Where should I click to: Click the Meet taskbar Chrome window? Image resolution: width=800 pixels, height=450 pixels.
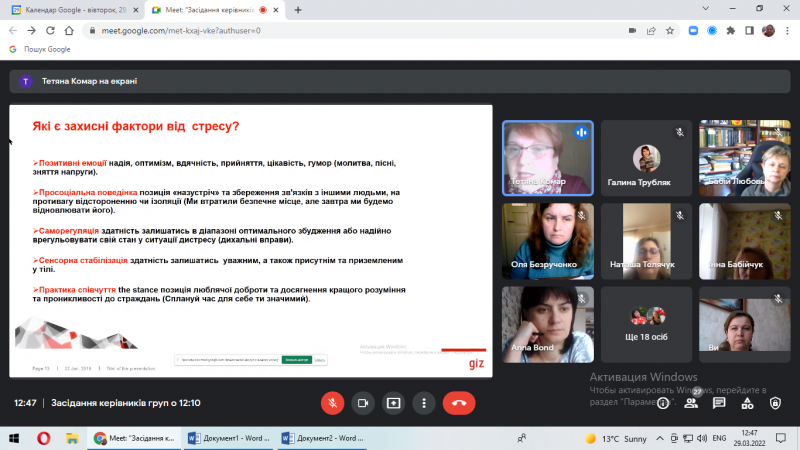135,438
